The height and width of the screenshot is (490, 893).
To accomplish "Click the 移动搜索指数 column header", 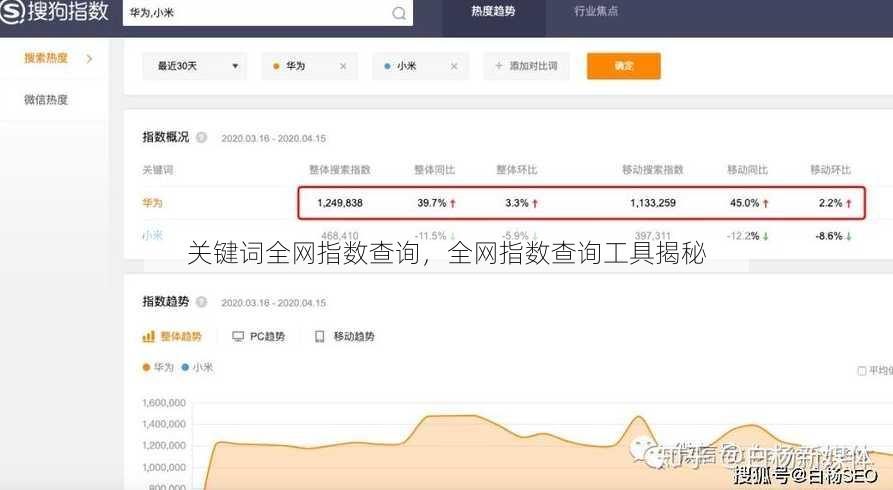I will (x=653, y=170).
